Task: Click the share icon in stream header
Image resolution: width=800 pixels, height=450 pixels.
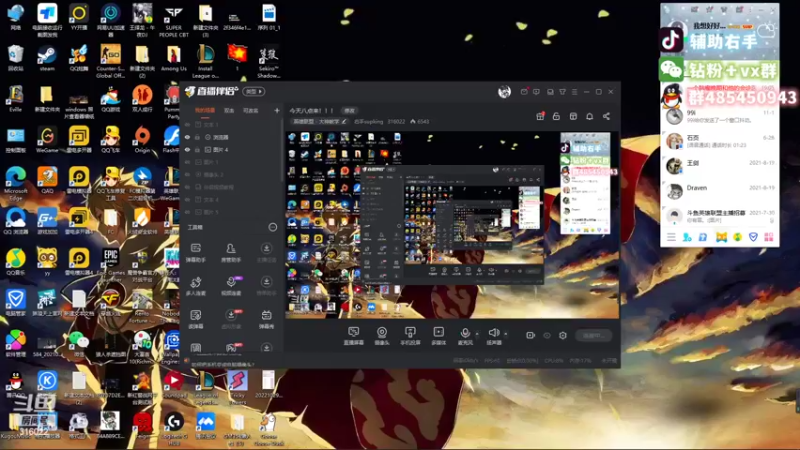Action: [x=606, y=116]
